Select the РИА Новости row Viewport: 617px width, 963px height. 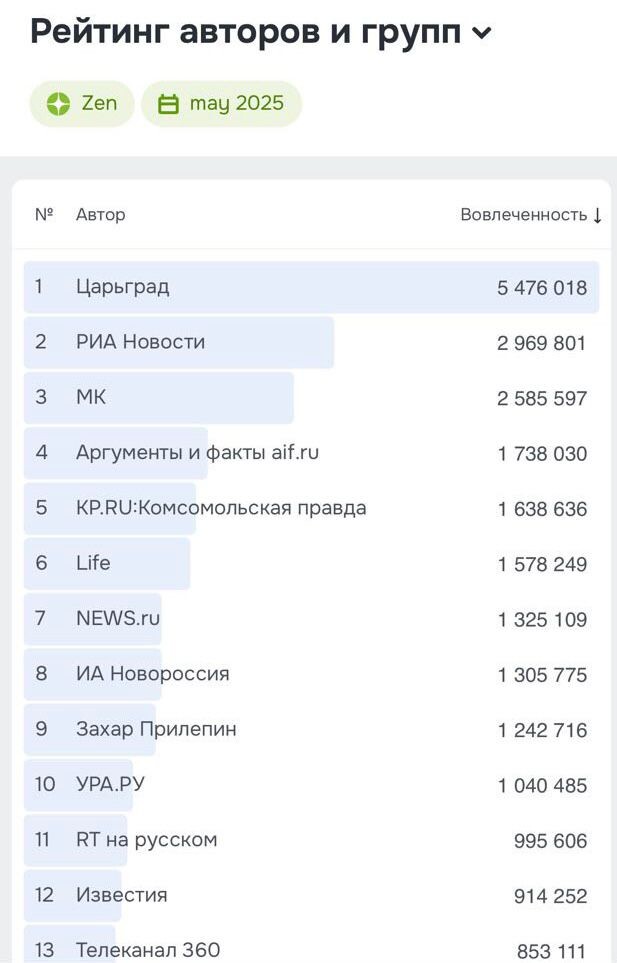[x=311, y=342]
